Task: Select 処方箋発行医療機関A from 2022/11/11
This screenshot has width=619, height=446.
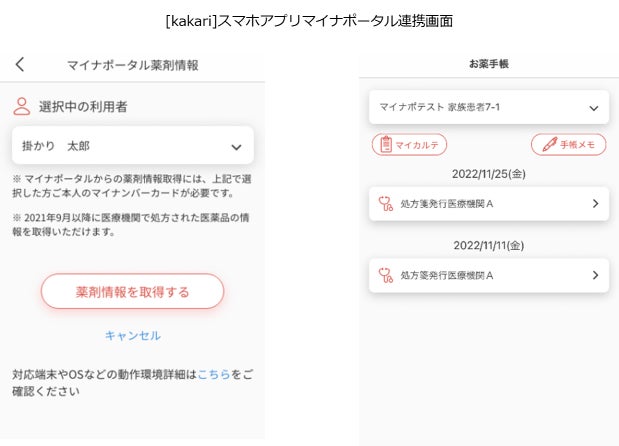Action: [447, 274]
